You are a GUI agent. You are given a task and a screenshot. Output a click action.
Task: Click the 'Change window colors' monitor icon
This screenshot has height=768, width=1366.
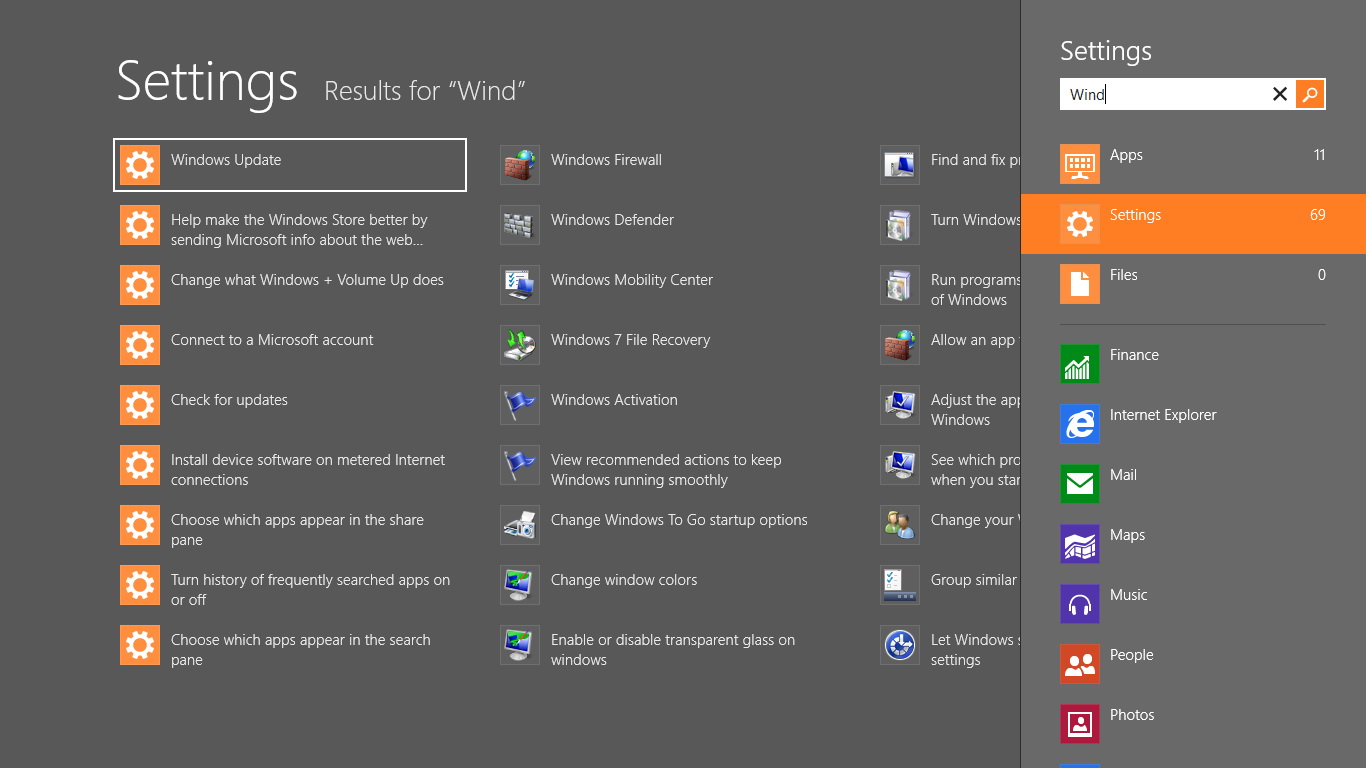[x=520, y=585]
